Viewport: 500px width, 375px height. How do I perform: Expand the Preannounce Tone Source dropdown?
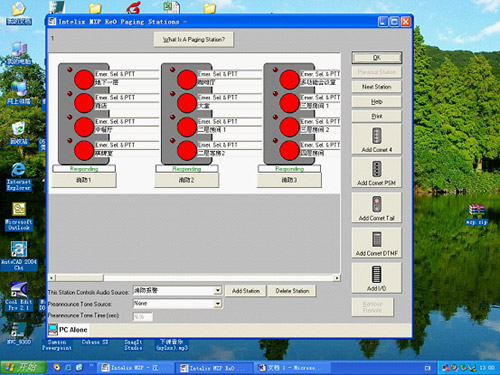[x=218, y=303]
